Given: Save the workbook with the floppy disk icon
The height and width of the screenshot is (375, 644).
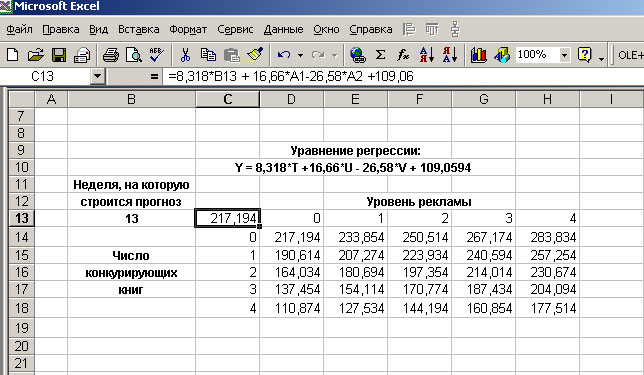Looking at the screenshot, I should (x=59, y=55).
